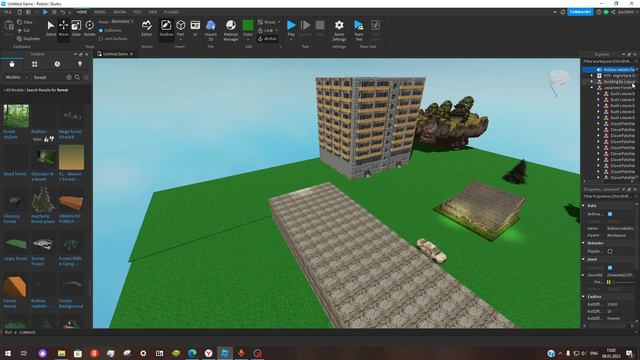Toggle the Anchor button
This screenshot has width=640, height=360.
click(x=268, y=39)
